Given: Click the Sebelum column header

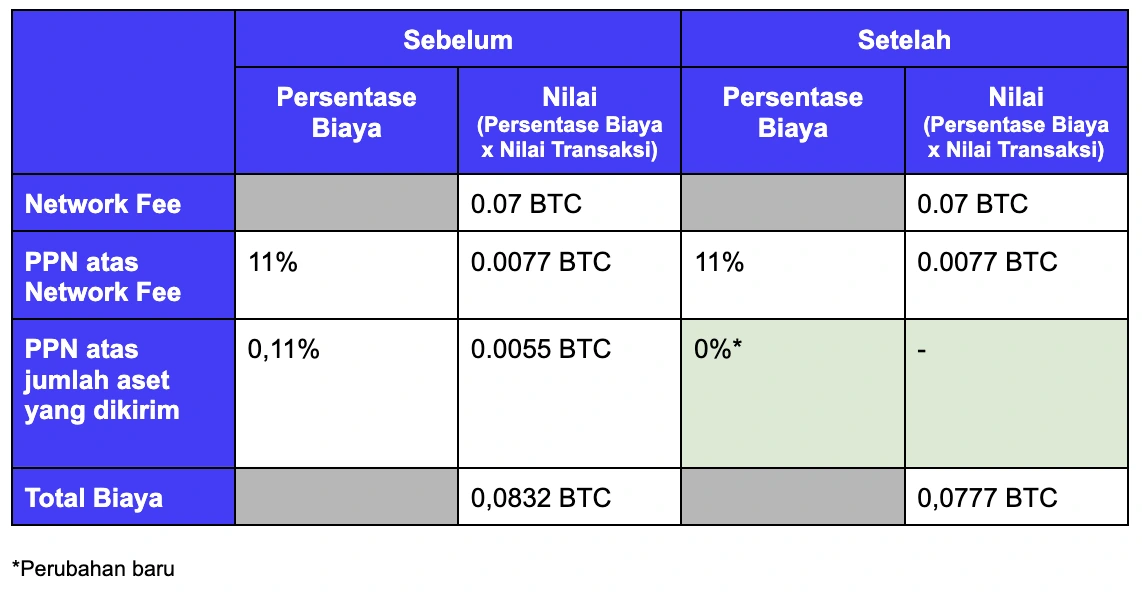Looking at the screenshot, I should coord(457,39).
